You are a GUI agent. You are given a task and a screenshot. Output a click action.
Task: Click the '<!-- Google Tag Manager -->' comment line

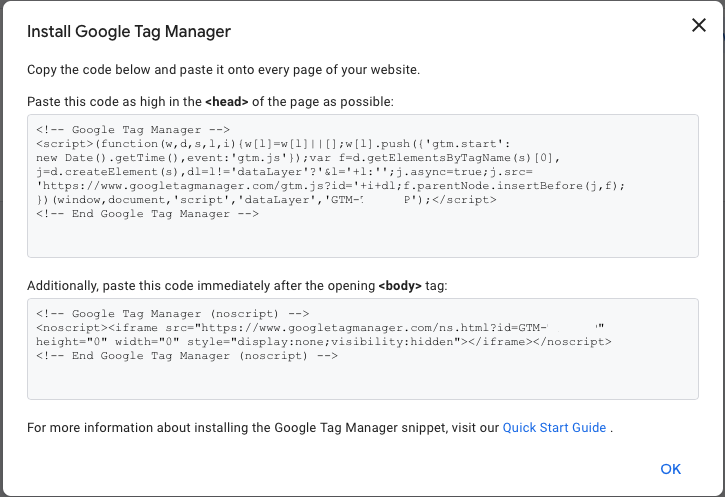click(133, 130)
